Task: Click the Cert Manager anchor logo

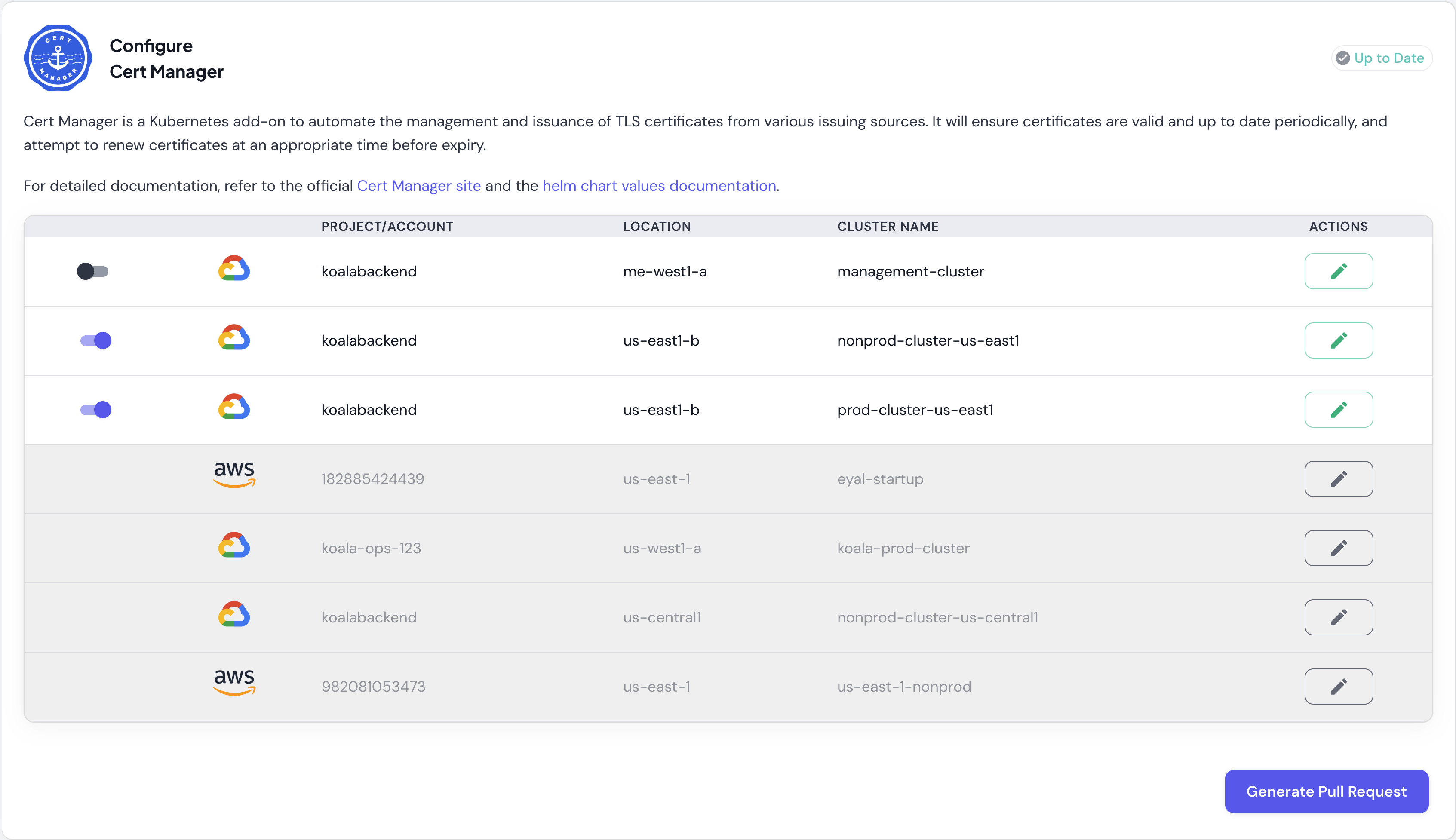Action: click(x=57, y=57)
